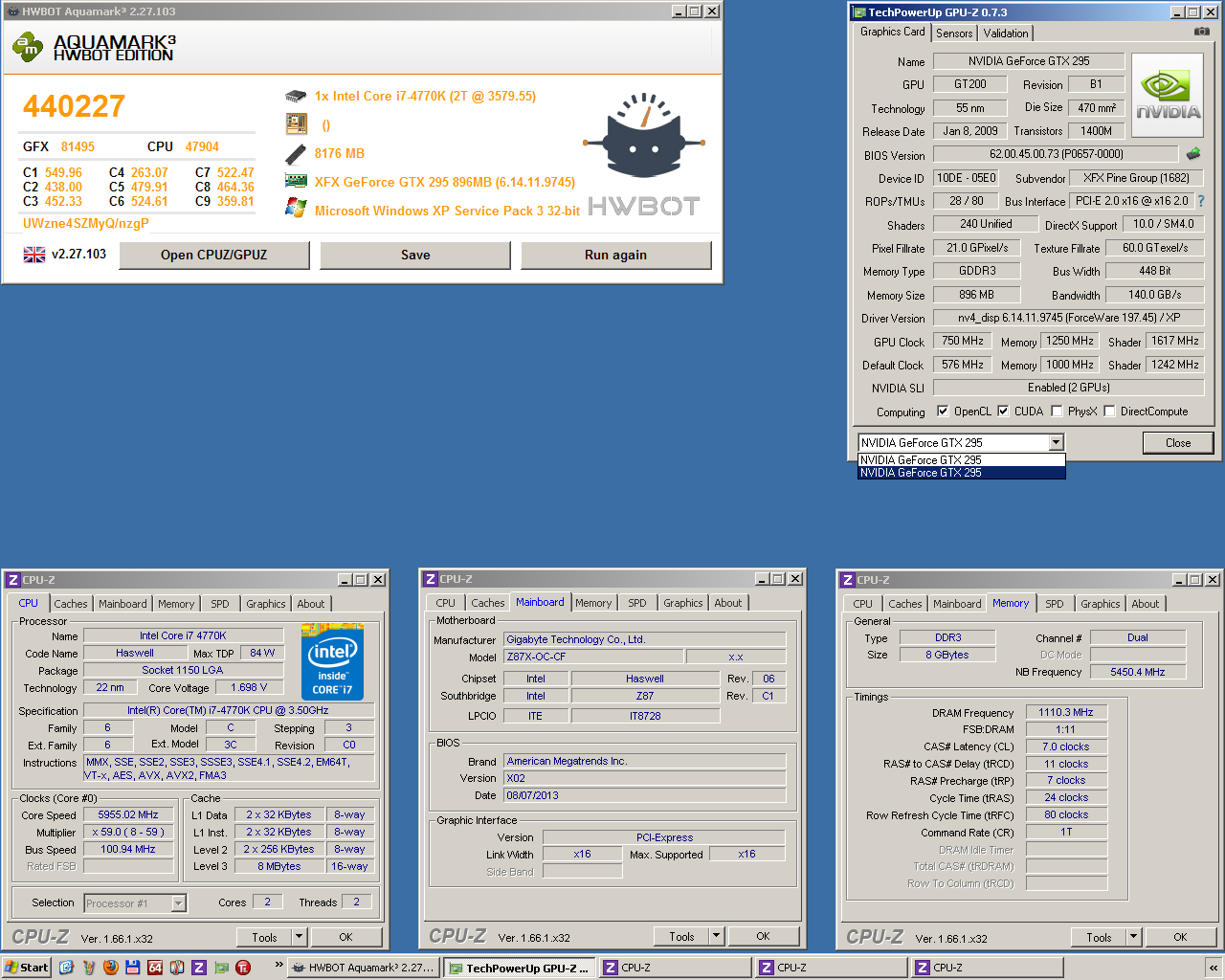The image size is (1225, 980).
Task: Click the HWBOT robot logo
Action: (644, 136)
